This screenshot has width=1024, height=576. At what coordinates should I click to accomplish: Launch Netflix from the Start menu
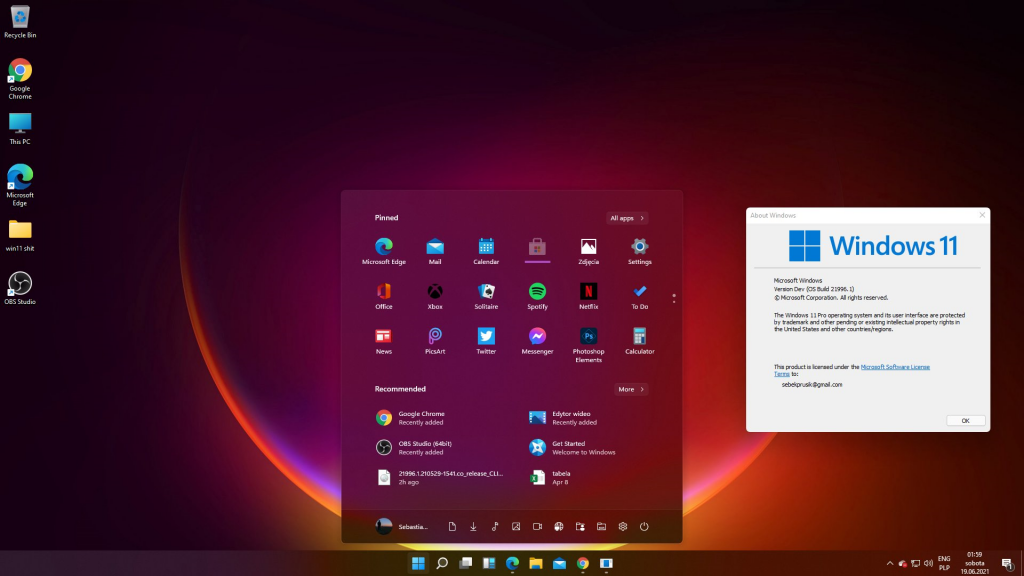(x=588, y=290)
